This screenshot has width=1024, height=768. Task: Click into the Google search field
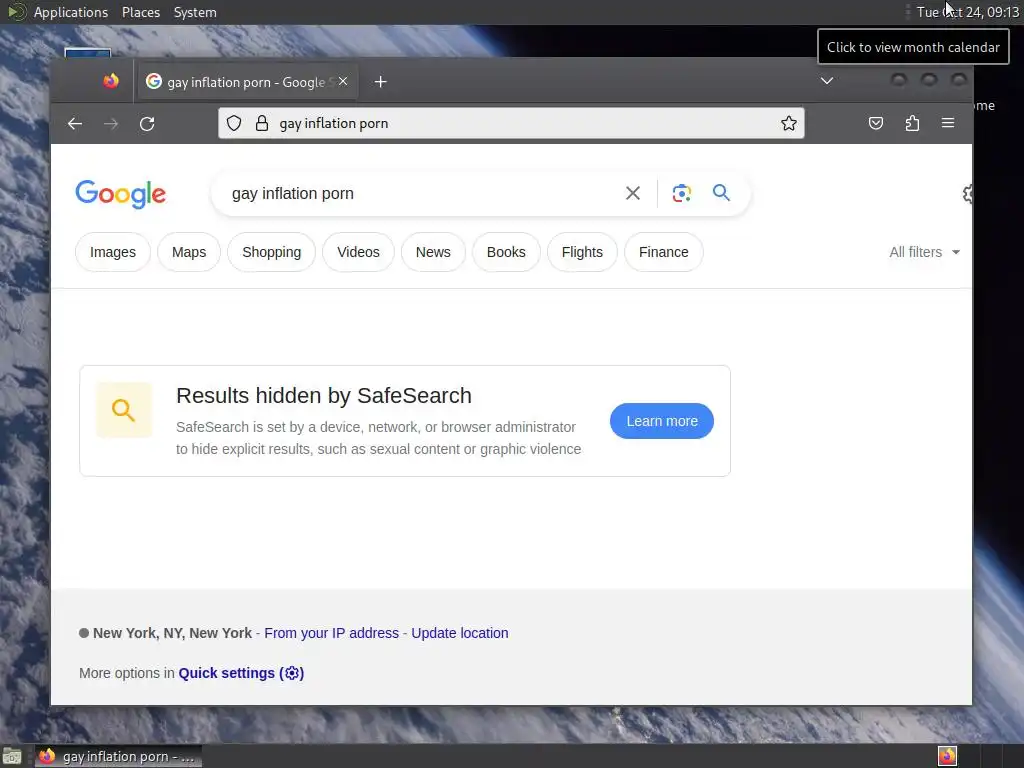418,193
